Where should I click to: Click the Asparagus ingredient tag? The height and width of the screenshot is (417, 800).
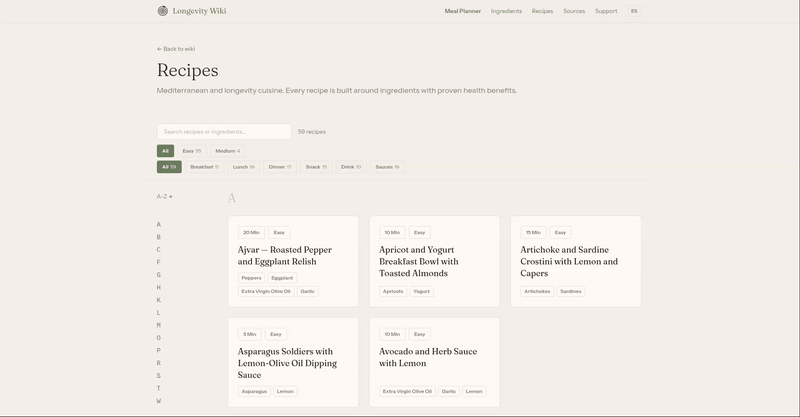[254, 391]
